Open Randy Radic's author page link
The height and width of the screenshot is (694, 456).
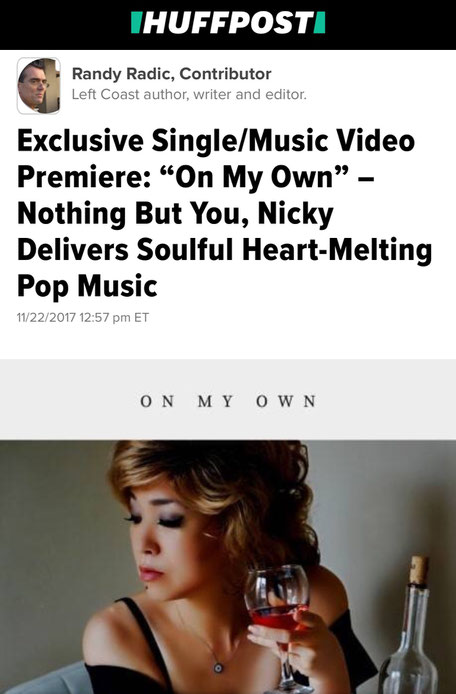pos(122,73)
